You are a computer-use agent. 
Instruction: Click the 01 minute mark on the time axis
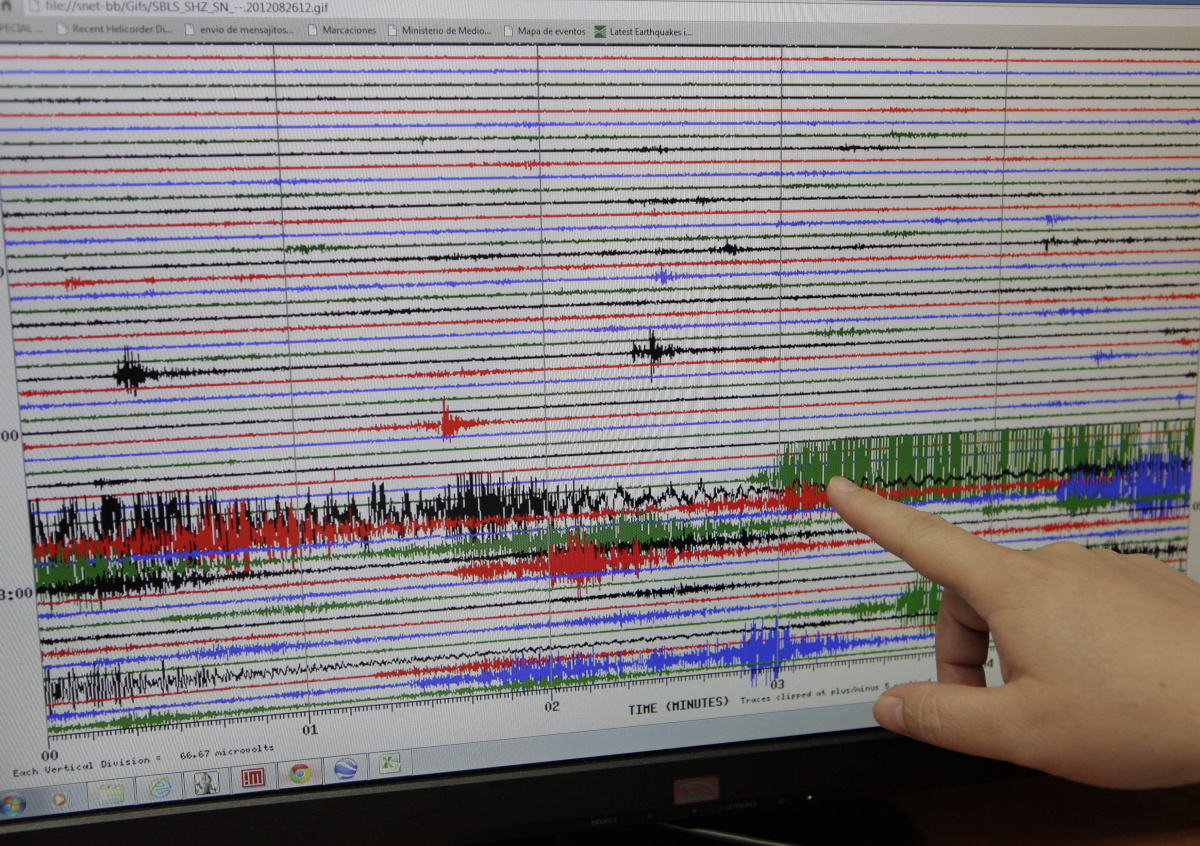click(310, 729)
